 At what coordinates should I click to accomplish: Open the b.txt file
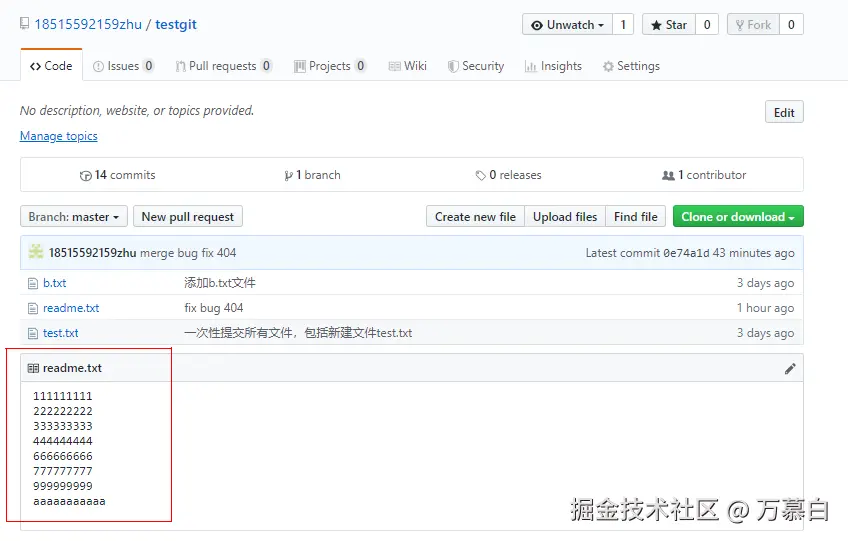tap(55, 283)
